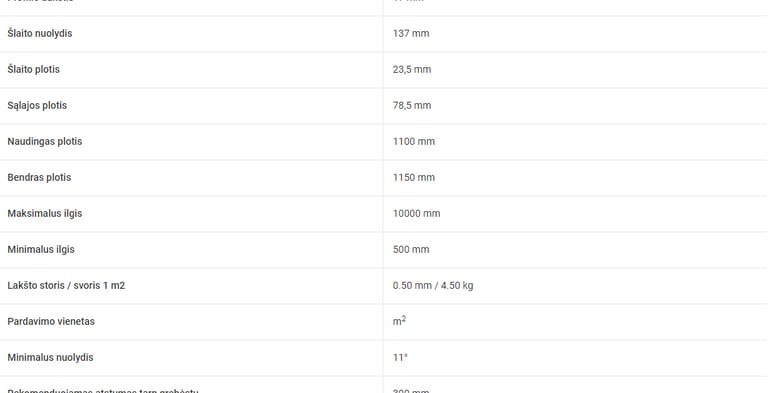Select the 10000 mm value
Screen dimensions: 768x393
tap(416, 213)
